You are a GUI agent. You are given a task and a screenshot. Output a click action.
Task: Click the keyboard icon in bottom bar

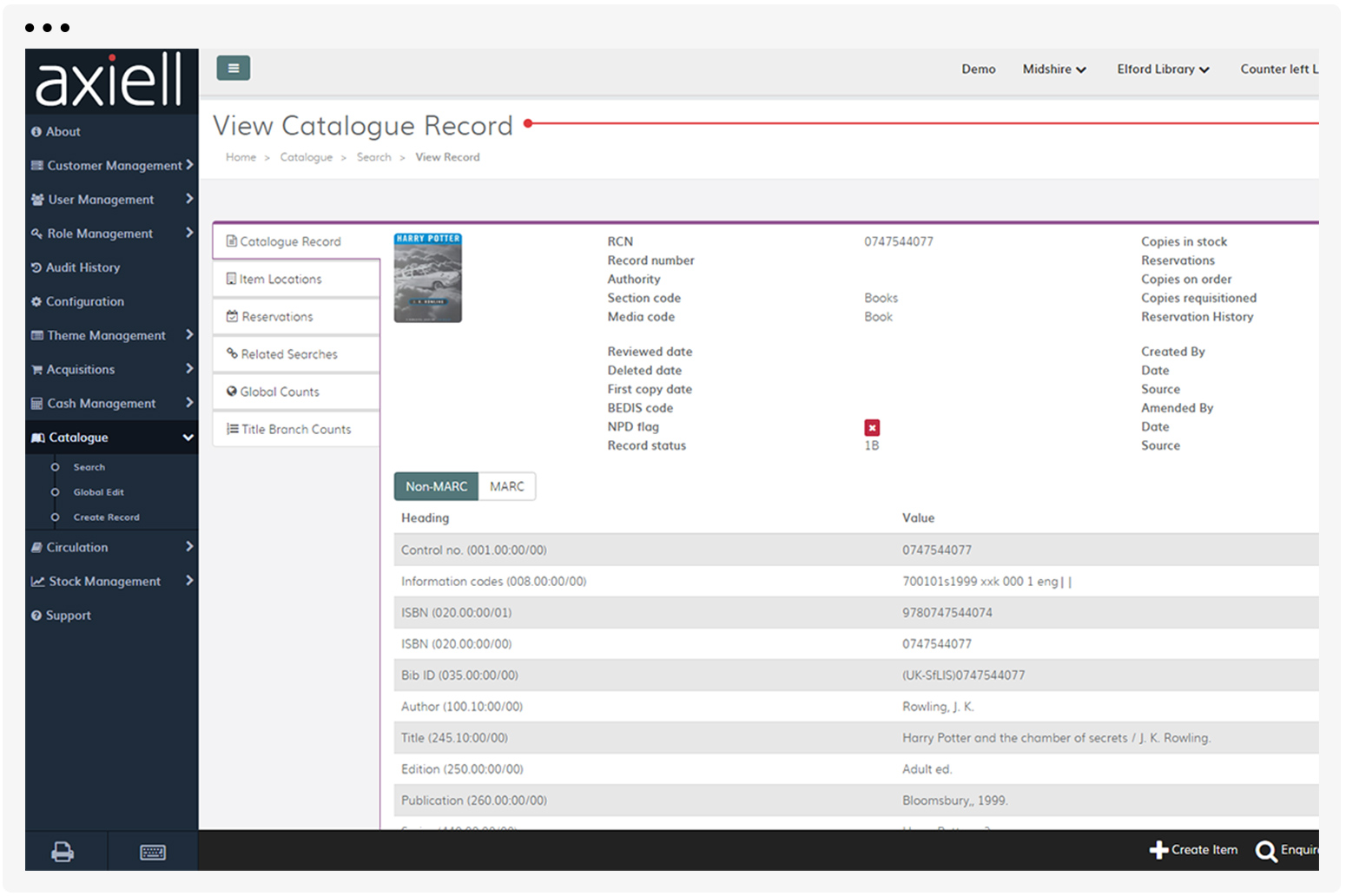(153, 852)
